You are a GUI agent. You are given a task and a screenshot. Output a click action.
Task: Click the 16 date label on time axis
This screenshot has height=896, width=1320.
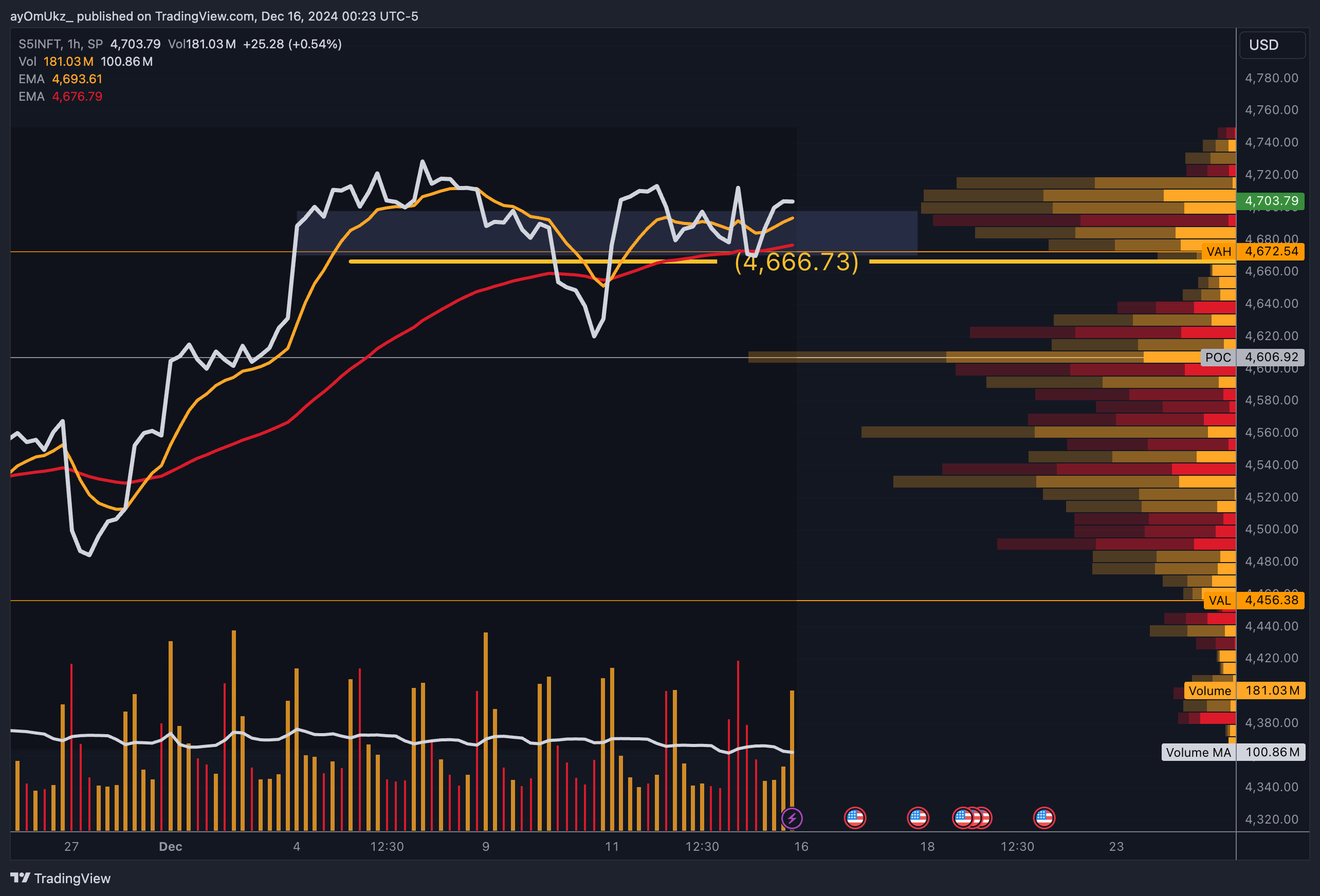click(801, 847)
